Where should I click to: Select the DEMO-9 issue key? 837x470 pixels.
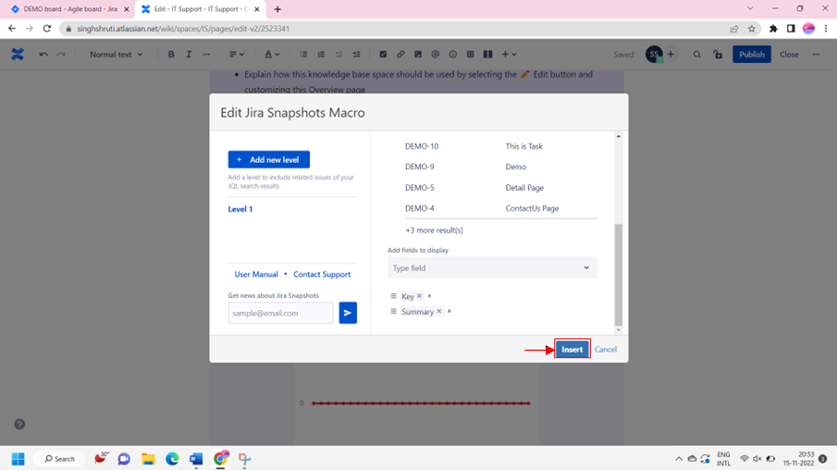[x=420, y=167]
